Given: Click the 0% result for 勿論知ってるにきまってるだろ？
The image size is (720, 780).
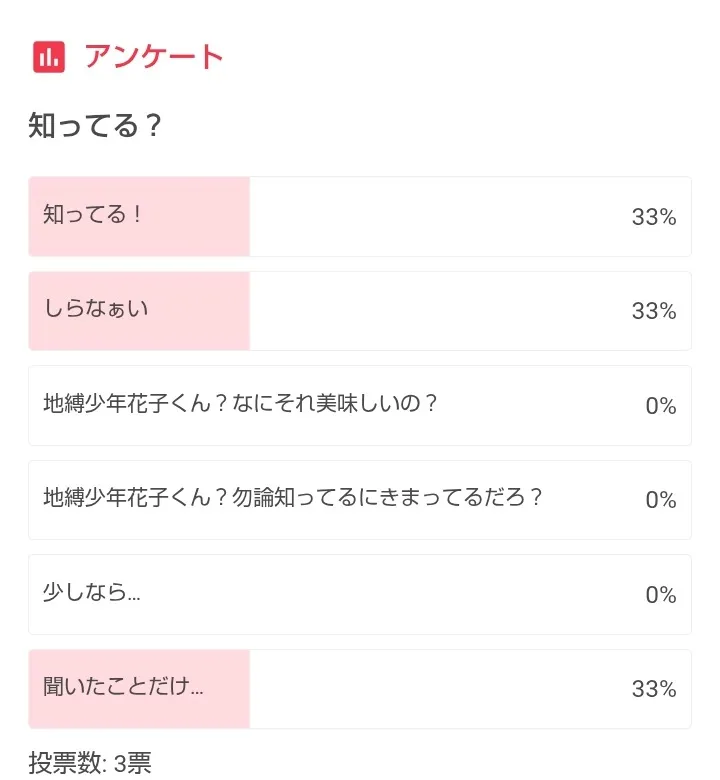Looking at the screenshot, I should tap(661, 500).
